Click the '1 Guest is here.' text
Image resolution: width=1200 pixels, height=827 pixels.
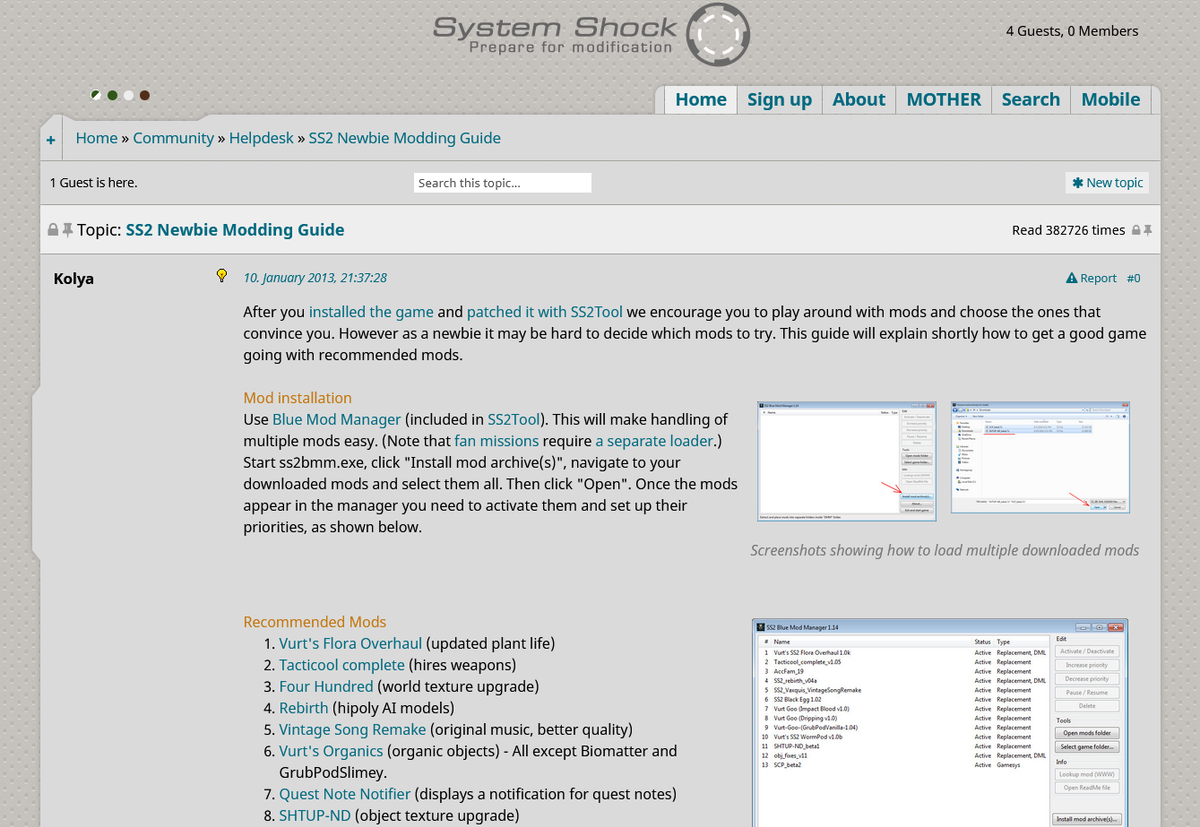[x=94, y=183]
